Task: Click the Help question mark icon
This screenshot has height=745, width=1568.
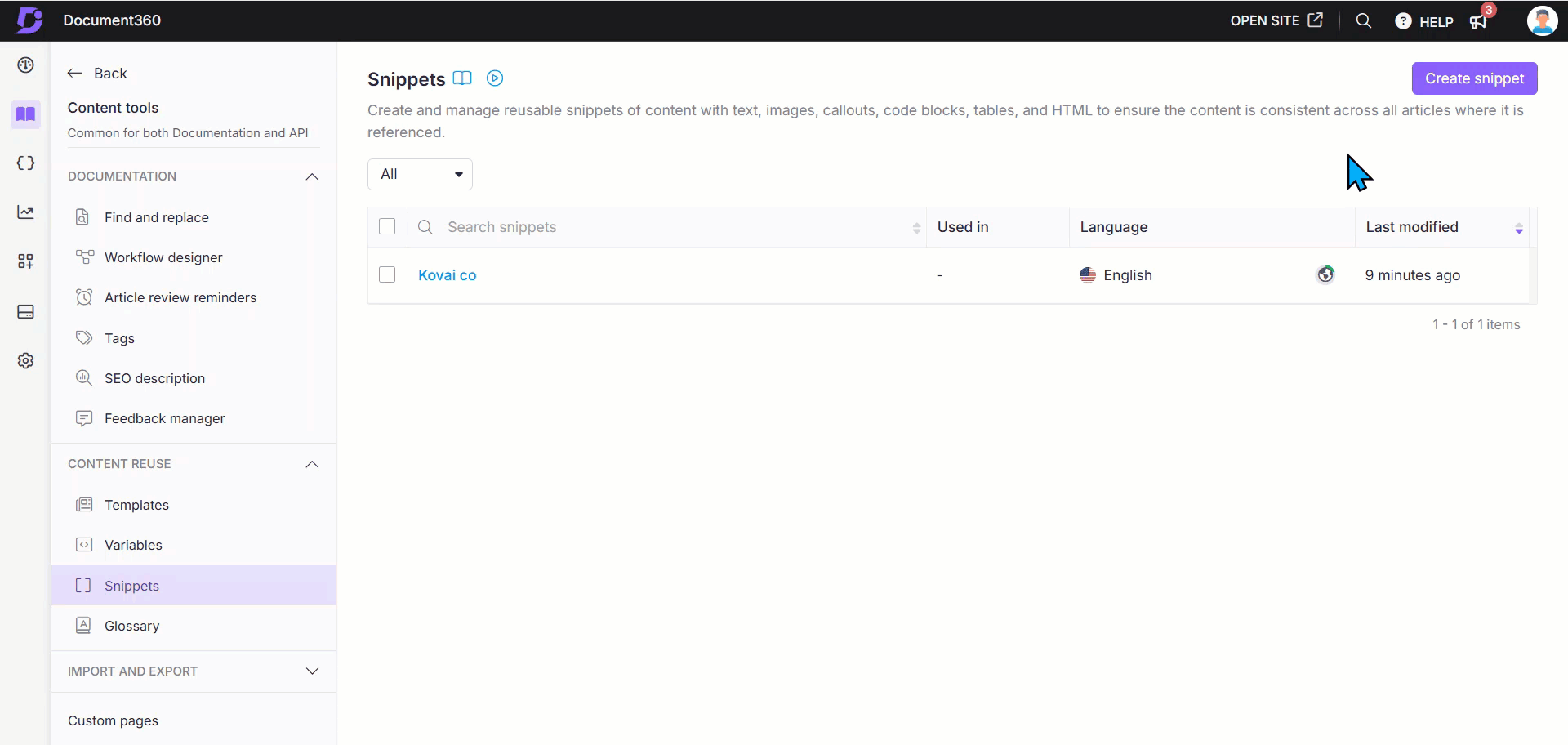Action: click(x=1403, y=21)
